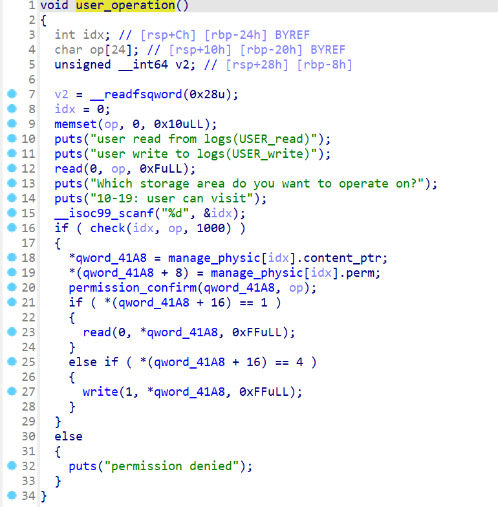Click 0x28u constant on line 7
498x507 pixels.
click(207, 94)
